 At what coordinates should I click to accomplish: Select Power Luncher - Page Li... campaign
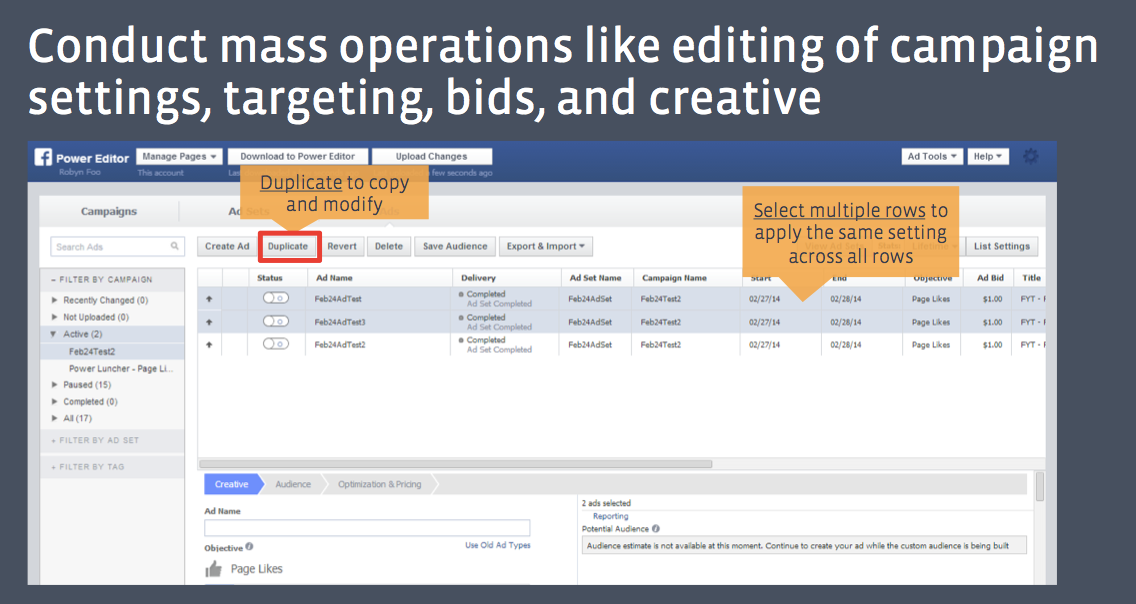pyautogui.click(x=121, y=369)
